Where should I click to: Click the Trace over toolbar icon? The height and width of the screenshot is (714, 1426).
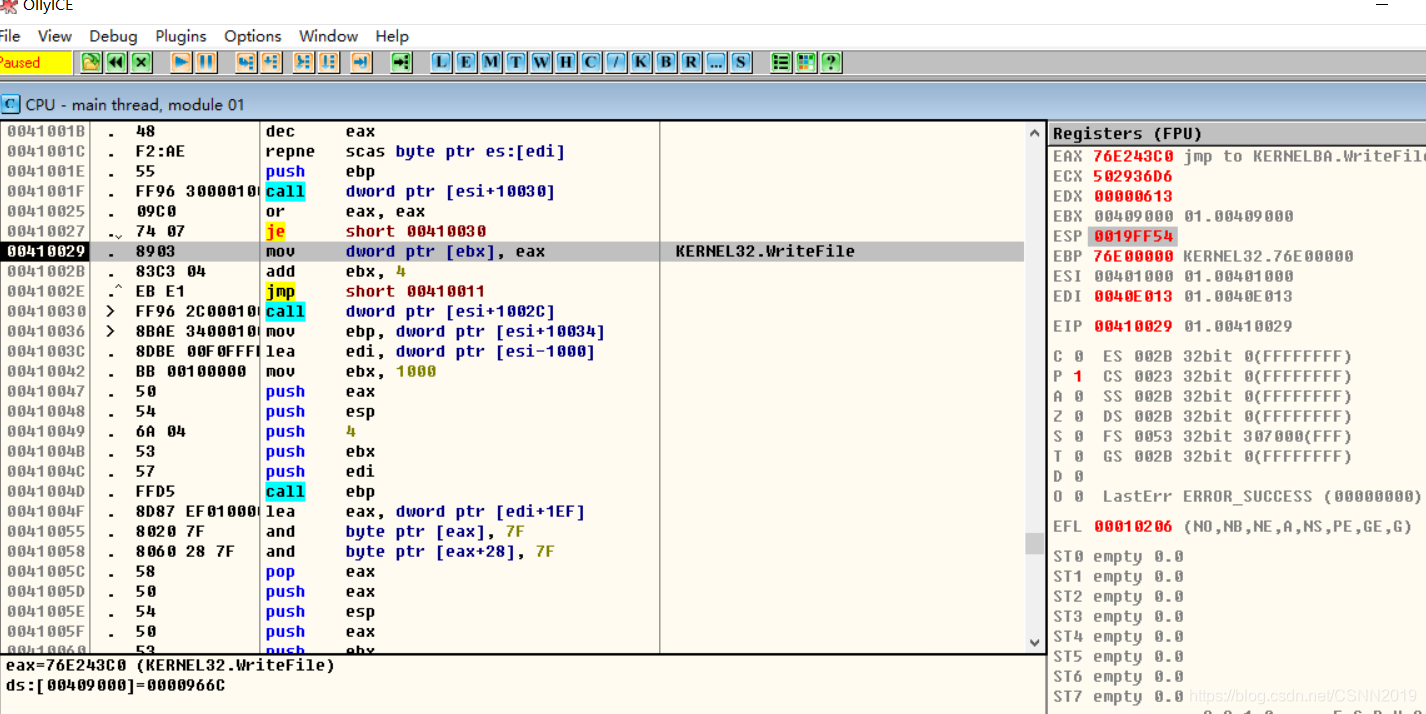(x=329, y=62)
